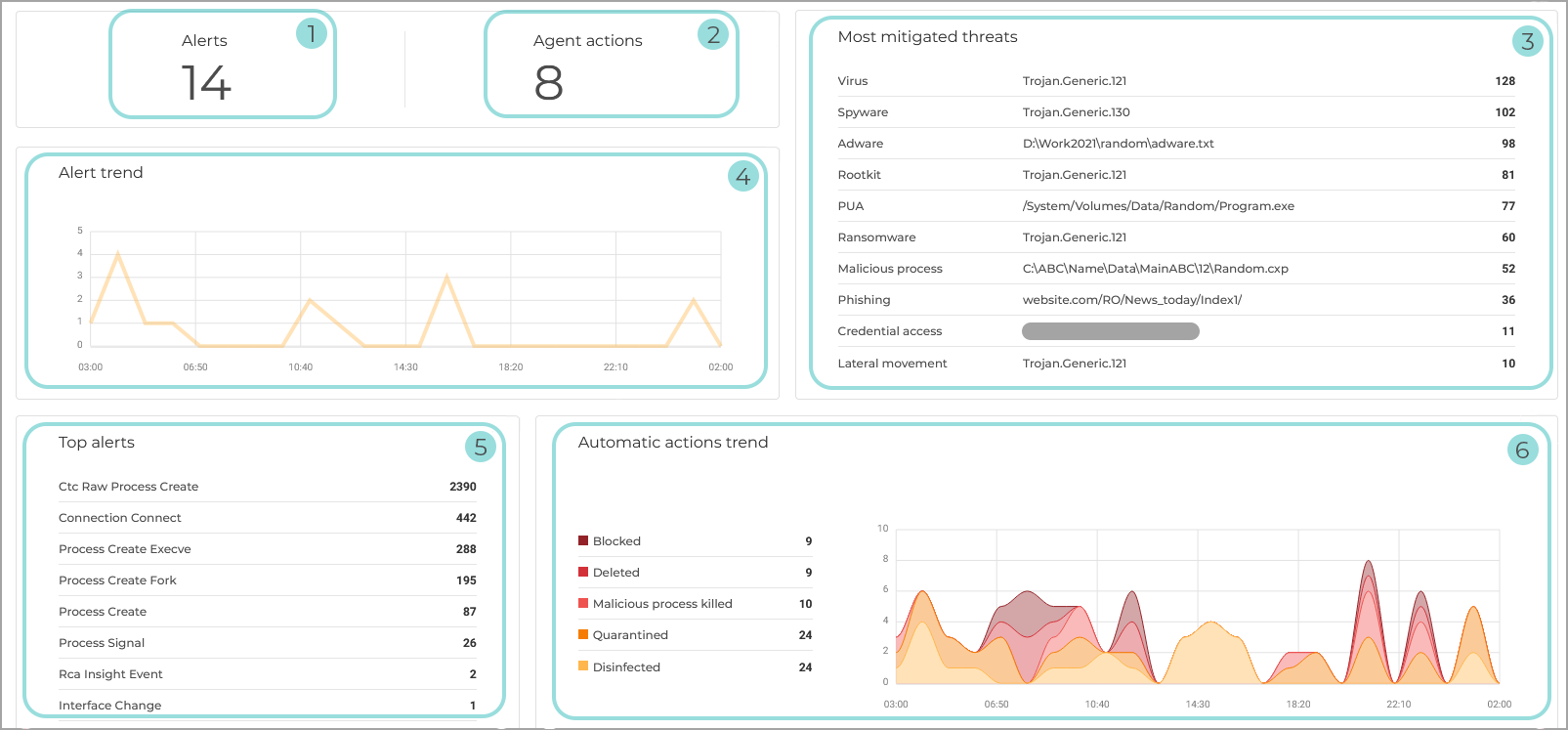Click the Malicious process killed legend entry
1568x730 pixels.
point(661,604)
